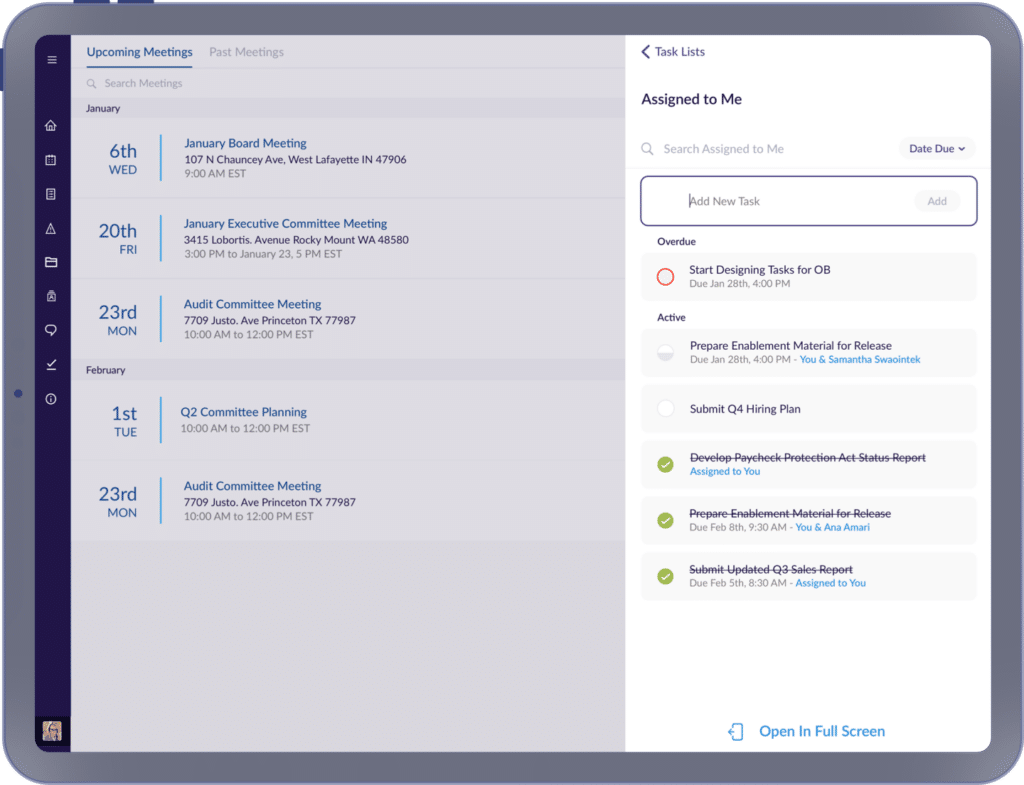Click the Documents page icon in the sidebar
This screenshot has width=1024, height=785.
pyautogui.click(x=52, y=194)
